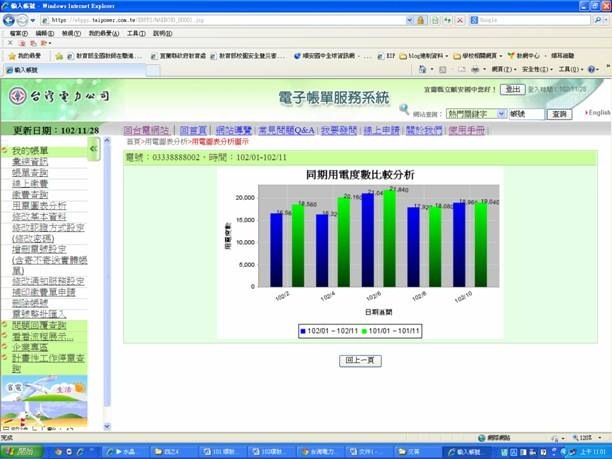Open the 說明(H) menu
Image resolution: width=612 pixels, height=459 pixels.
tap(162, 34)
